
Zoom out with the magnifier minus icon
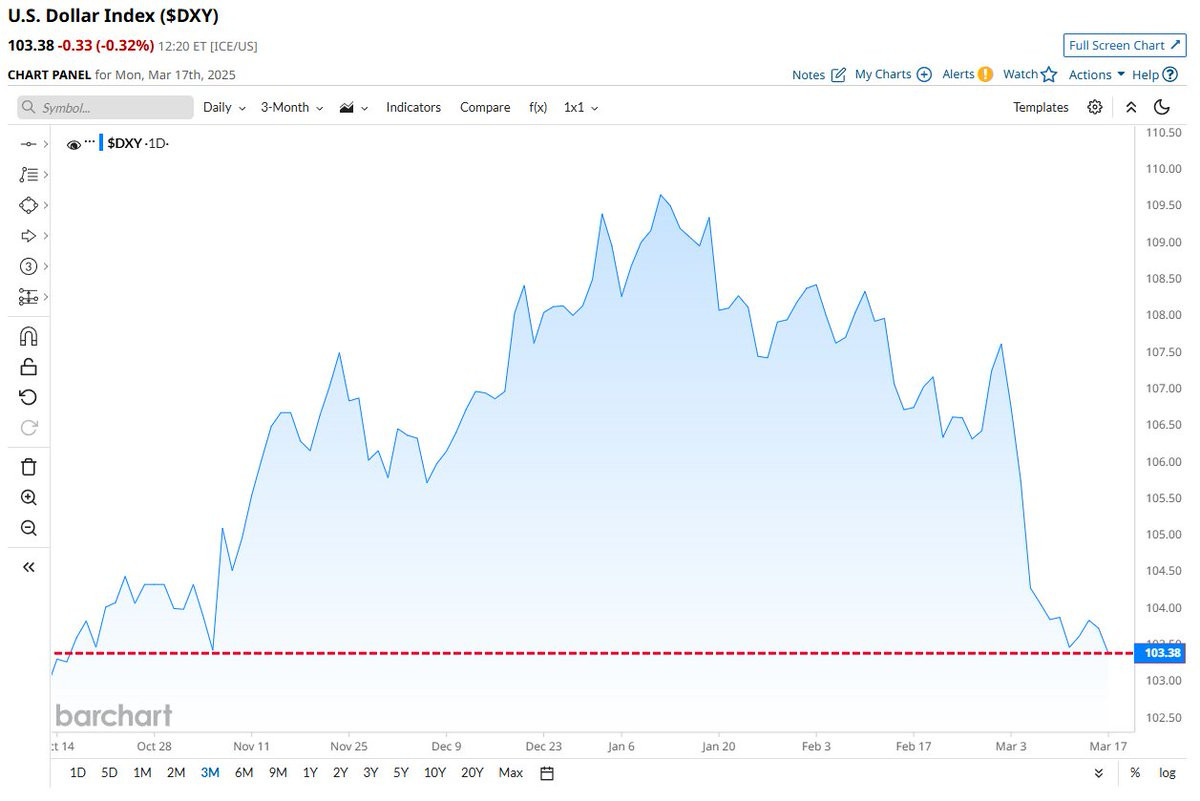pyautogui.click(x=28, y=529)
